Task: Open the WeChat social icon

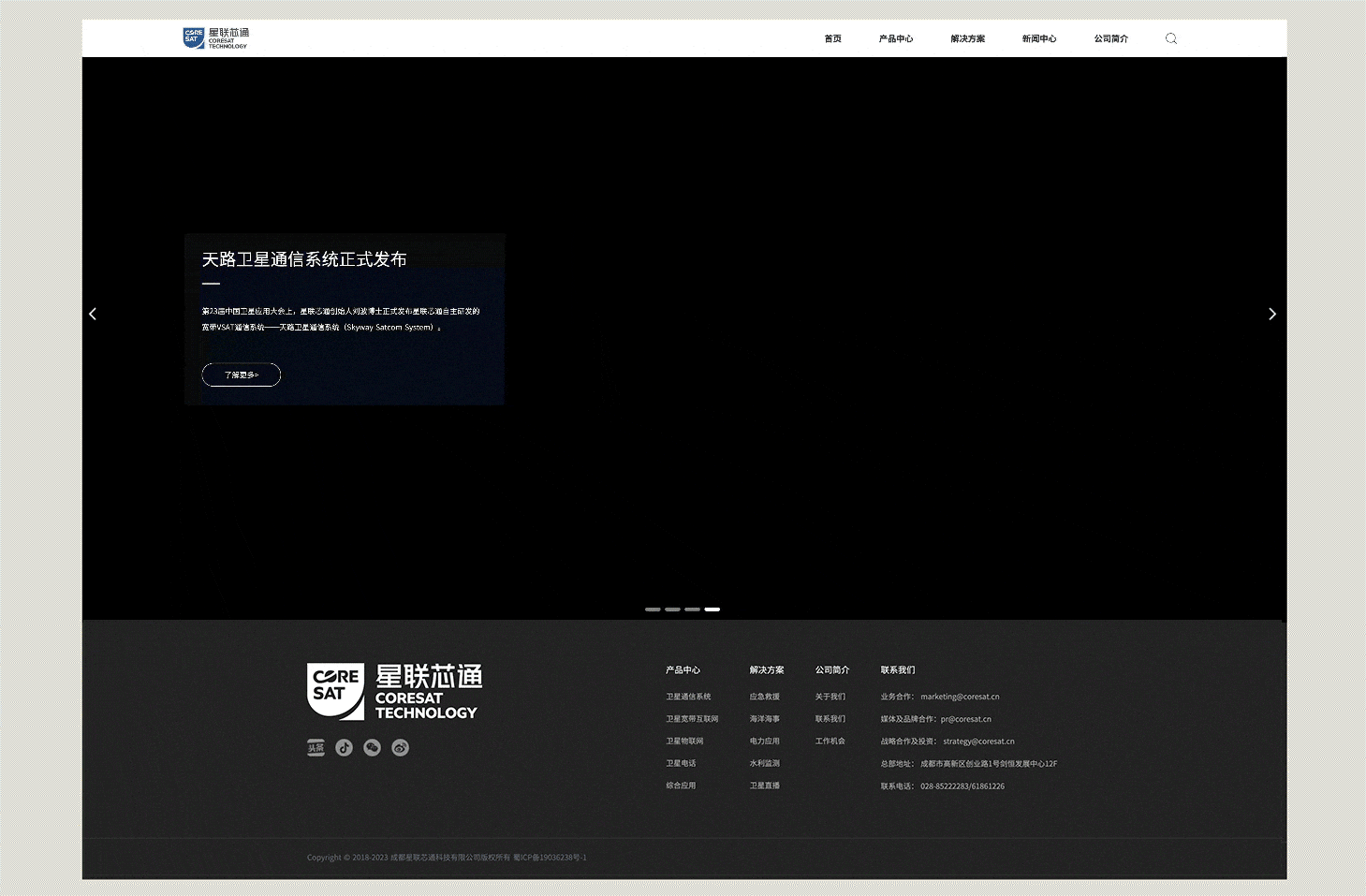Action: (x=373, y=747)
